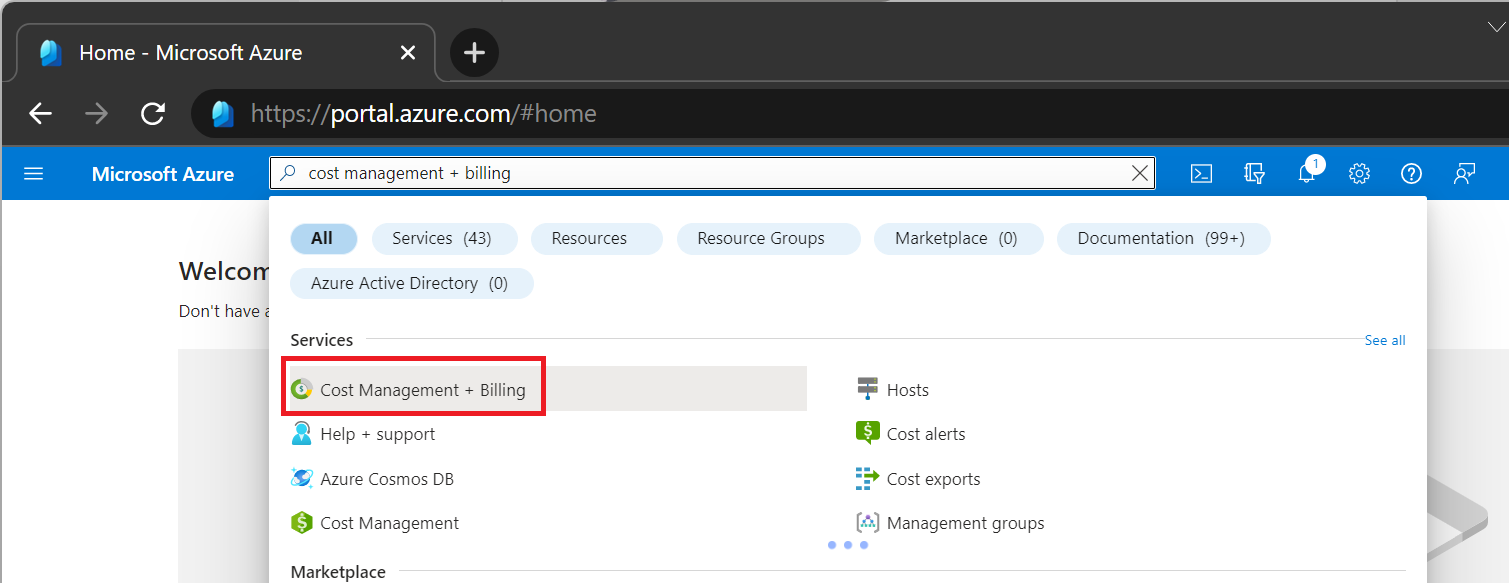Open portal settings gear
The image size is (1509, 583).
[1359, 174]
